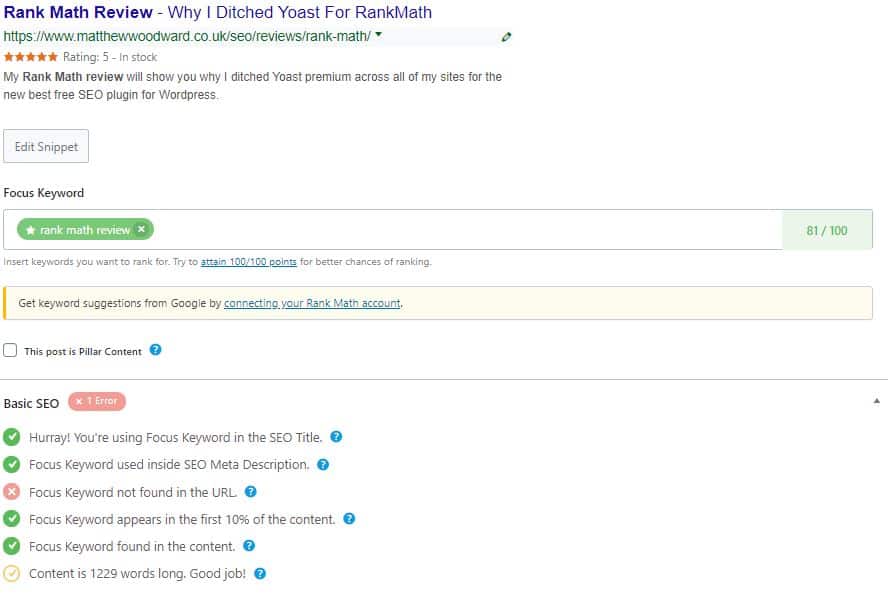Click the Edit Snippet button
The height and width of the screenshot is (596, 888).
[x=46, y=146]
